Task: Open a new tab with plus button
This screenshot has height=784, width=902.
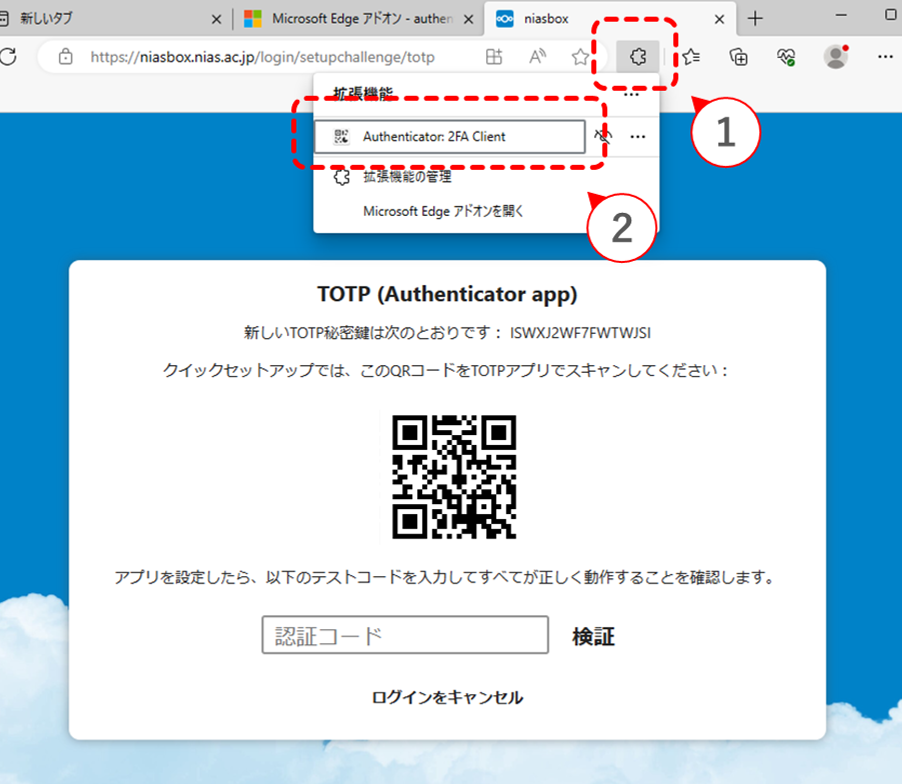Action: click(755, 18)
